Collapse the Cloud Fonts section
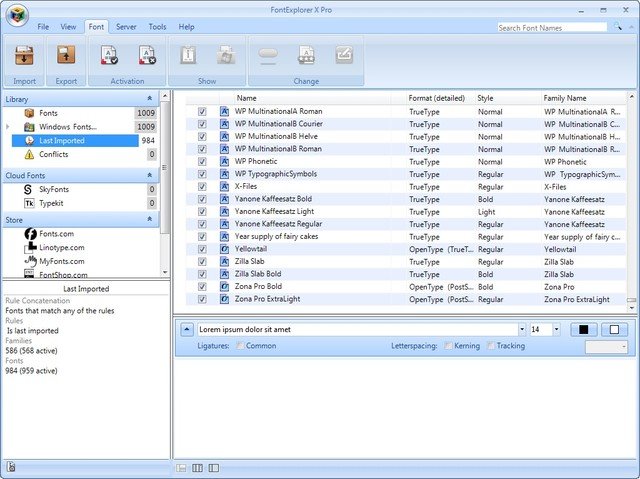640x479 pixels. (x=149, y=174)
